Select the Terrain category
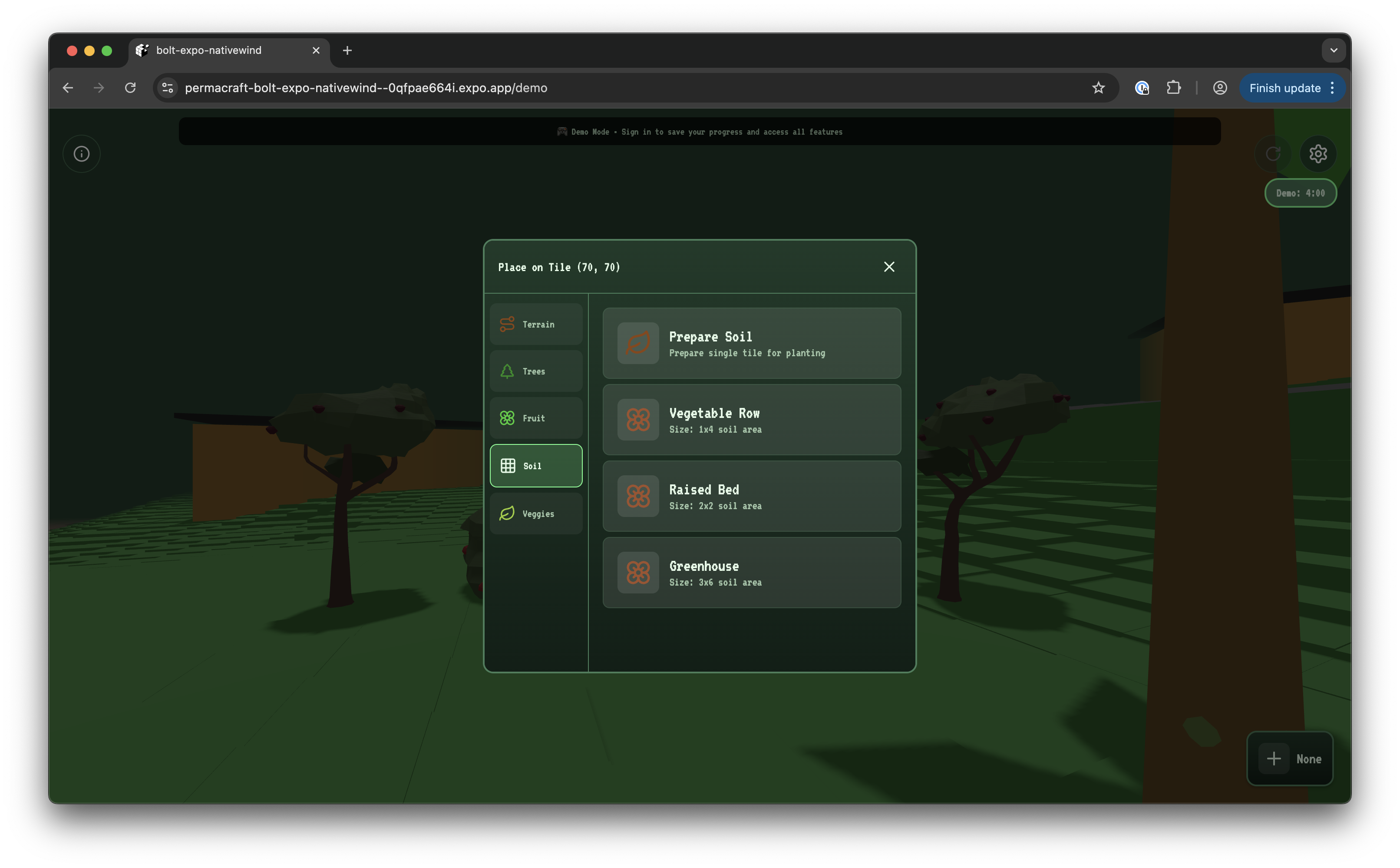This screenshot has height=868, width=1400. pyautogui.click(x=536, y=325)
